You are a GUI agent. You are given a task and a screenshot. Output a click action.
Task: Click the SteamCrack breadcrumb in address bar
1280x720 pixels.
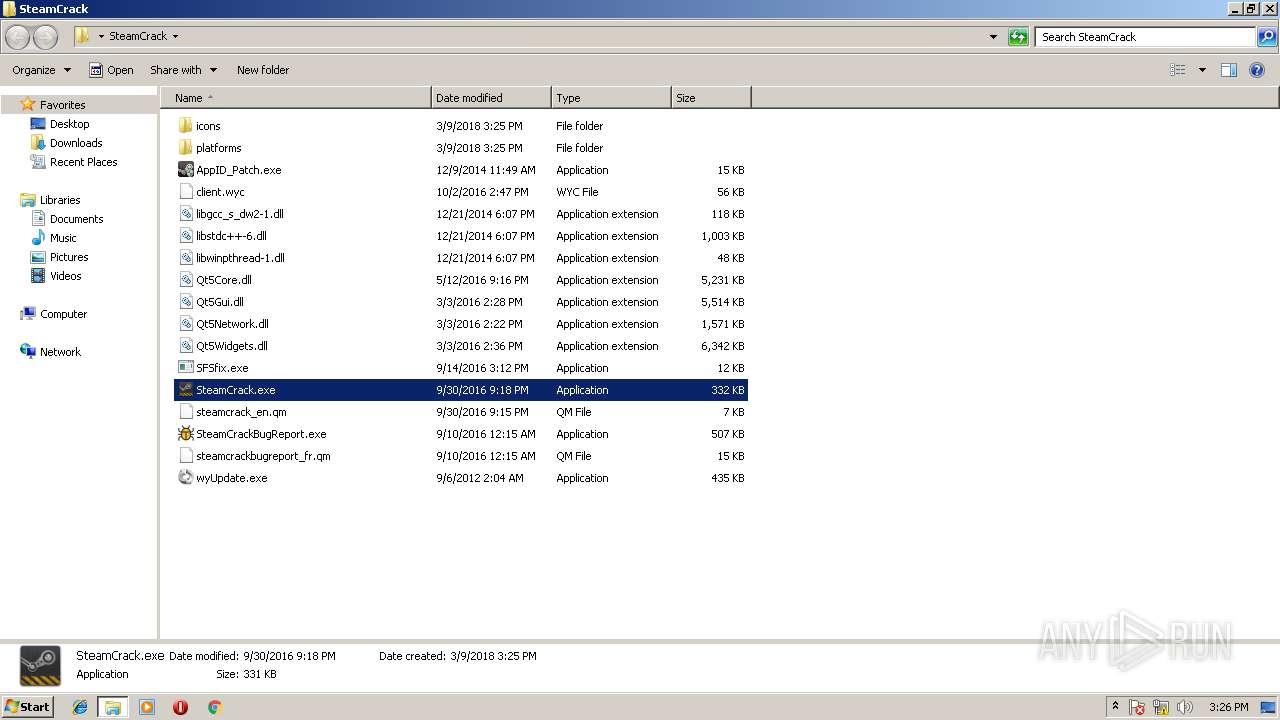point(138,37)
